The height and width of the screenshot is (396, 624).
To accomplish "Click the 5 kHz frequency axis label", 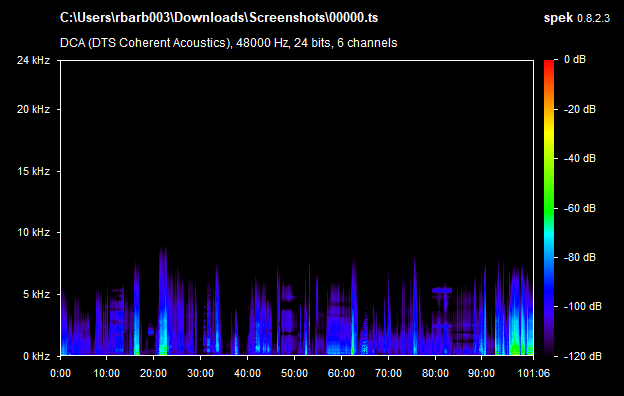I will [36, 294].
